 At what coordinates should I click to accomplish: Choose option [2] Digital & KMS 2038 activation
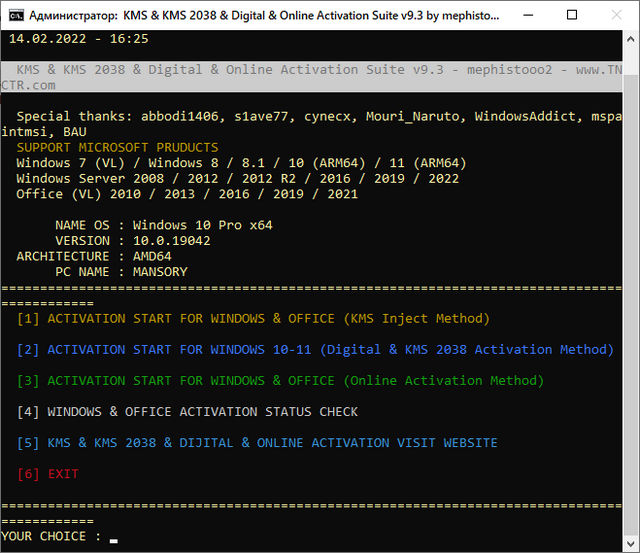315,350
